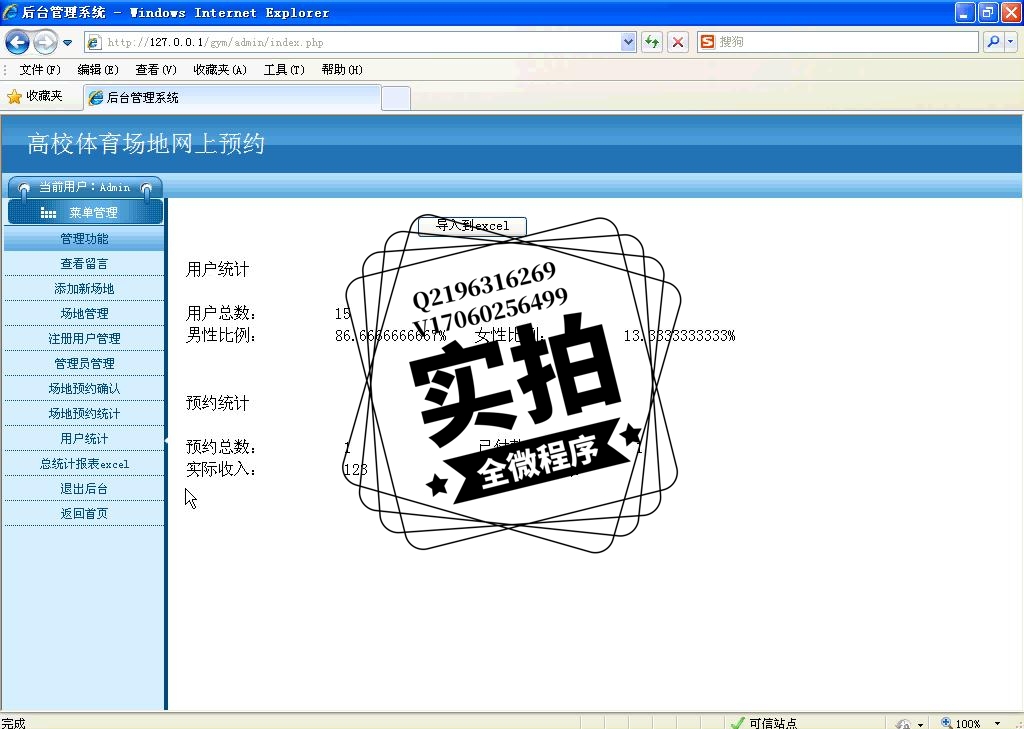Image resolution: width=1024 pixels, height=729 pixels.
Task: Click the Sogou search provider icon
Action: pyautogui.click(x=707, y=42)
